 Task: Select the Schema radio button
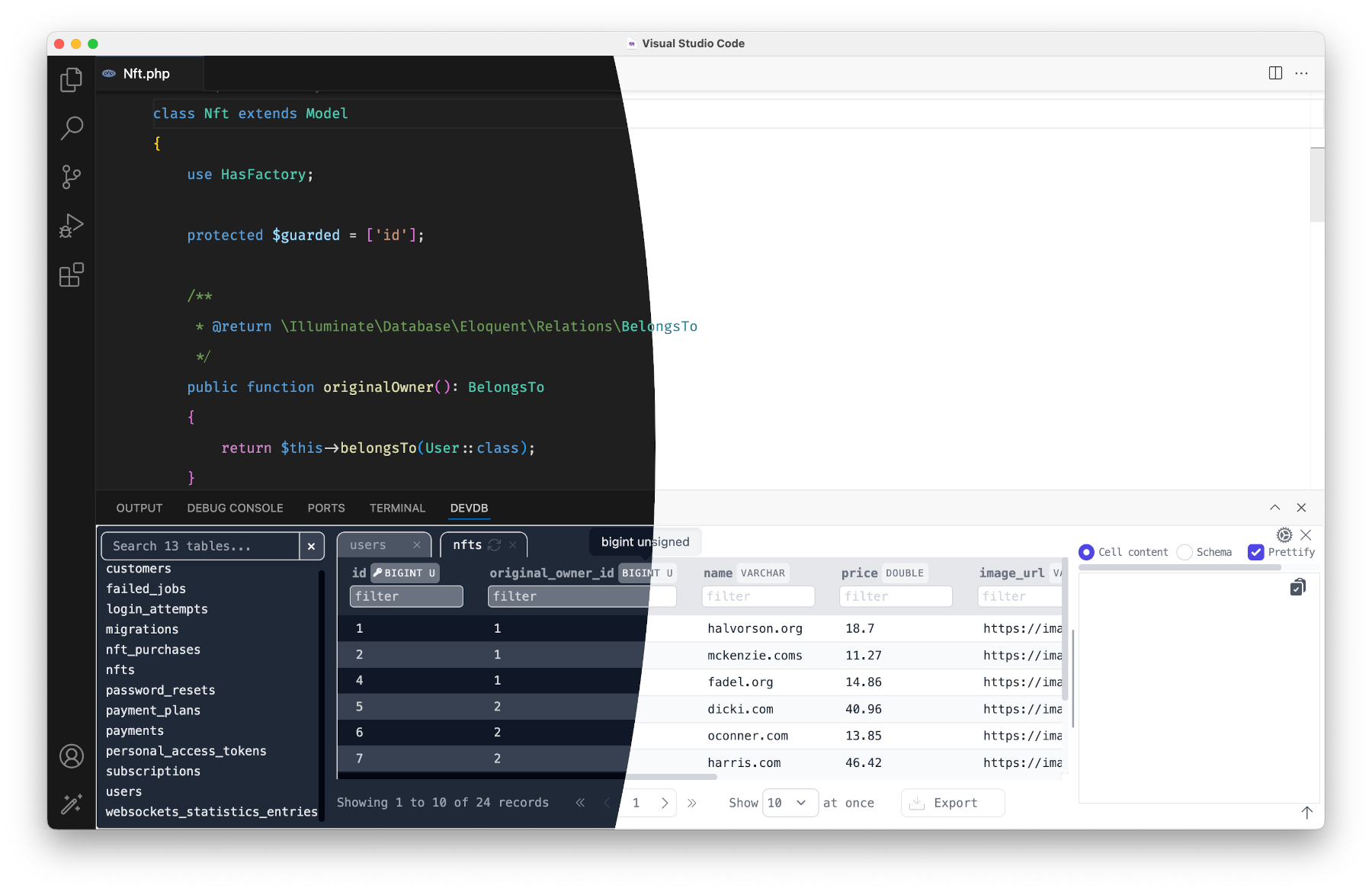pos(1185,552)
